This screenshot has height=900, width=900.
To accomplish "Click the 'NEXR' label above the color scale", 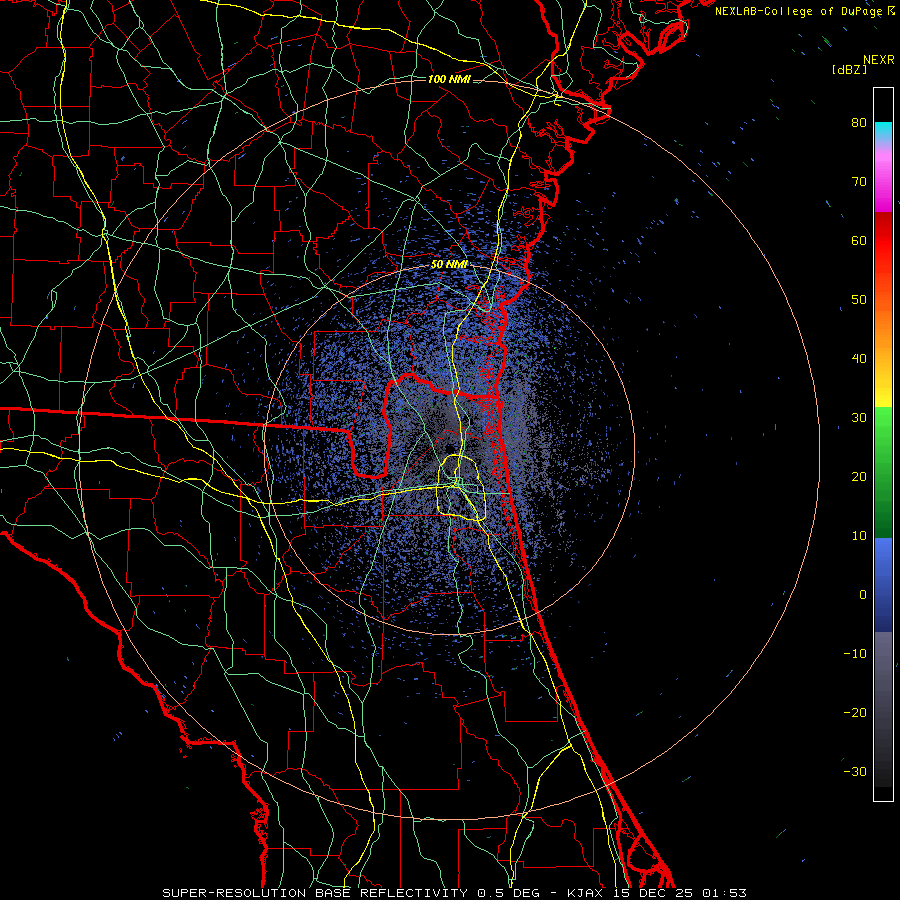I will tap(878, 60).
